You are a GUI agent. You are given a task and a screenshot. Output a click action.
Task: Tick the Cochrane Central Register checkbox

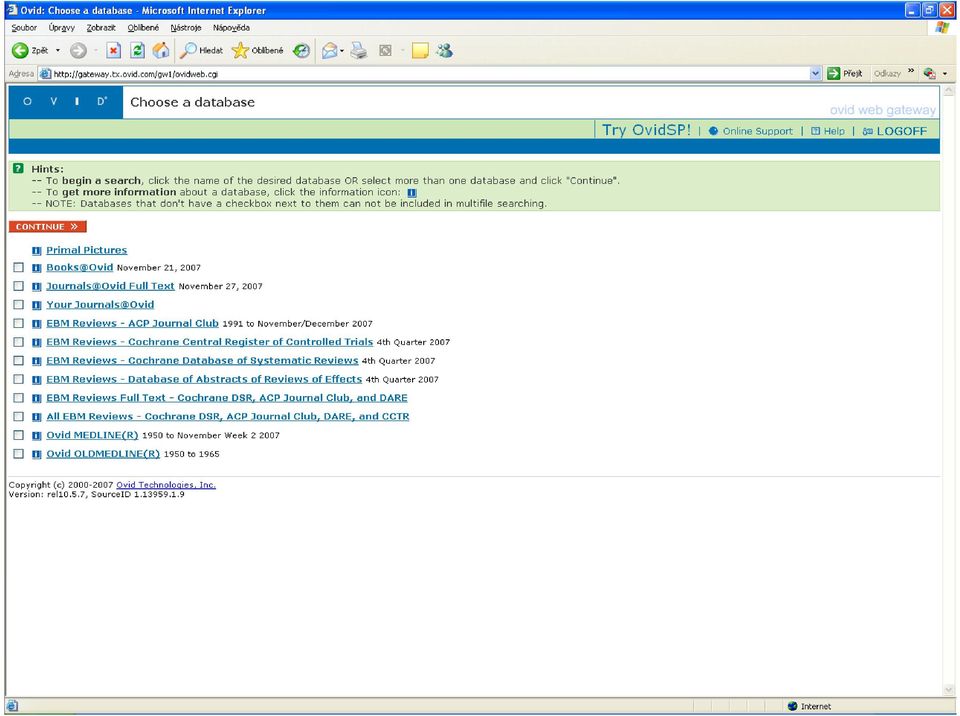point(18,342)
